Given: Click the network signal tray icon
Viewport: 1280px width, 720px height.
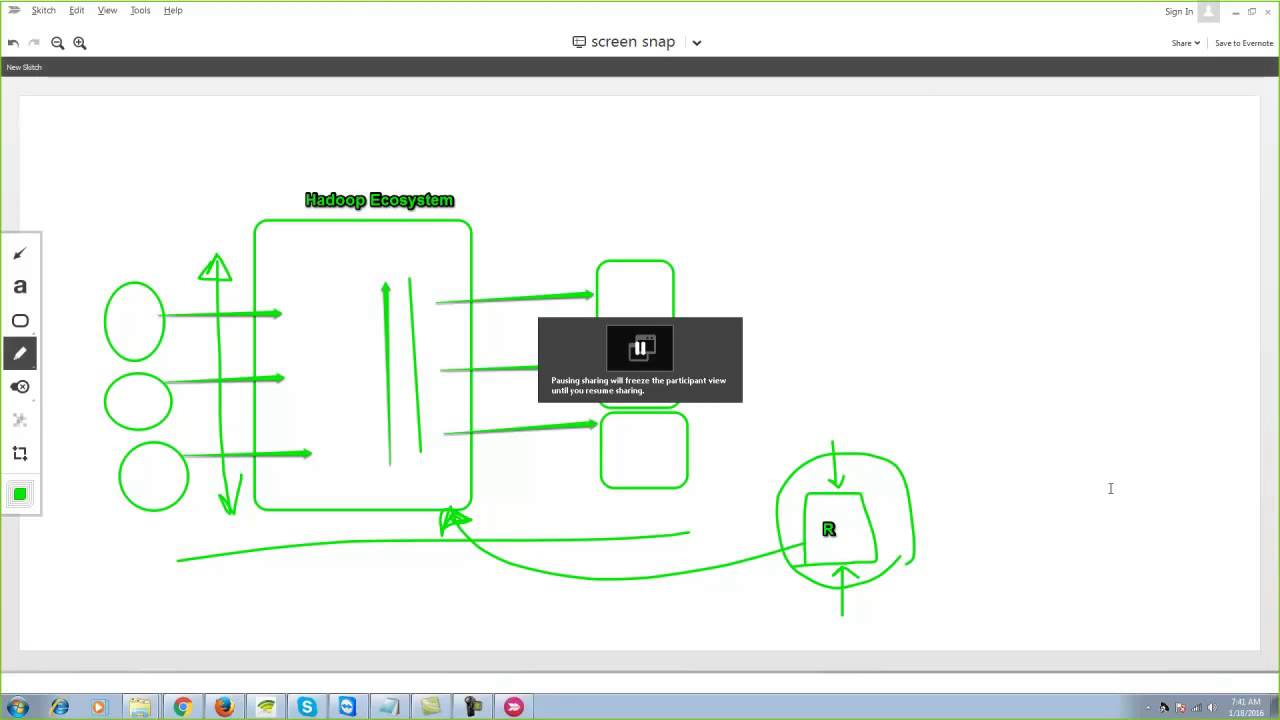Looking at the screenshot, I should pos(1196,708).
